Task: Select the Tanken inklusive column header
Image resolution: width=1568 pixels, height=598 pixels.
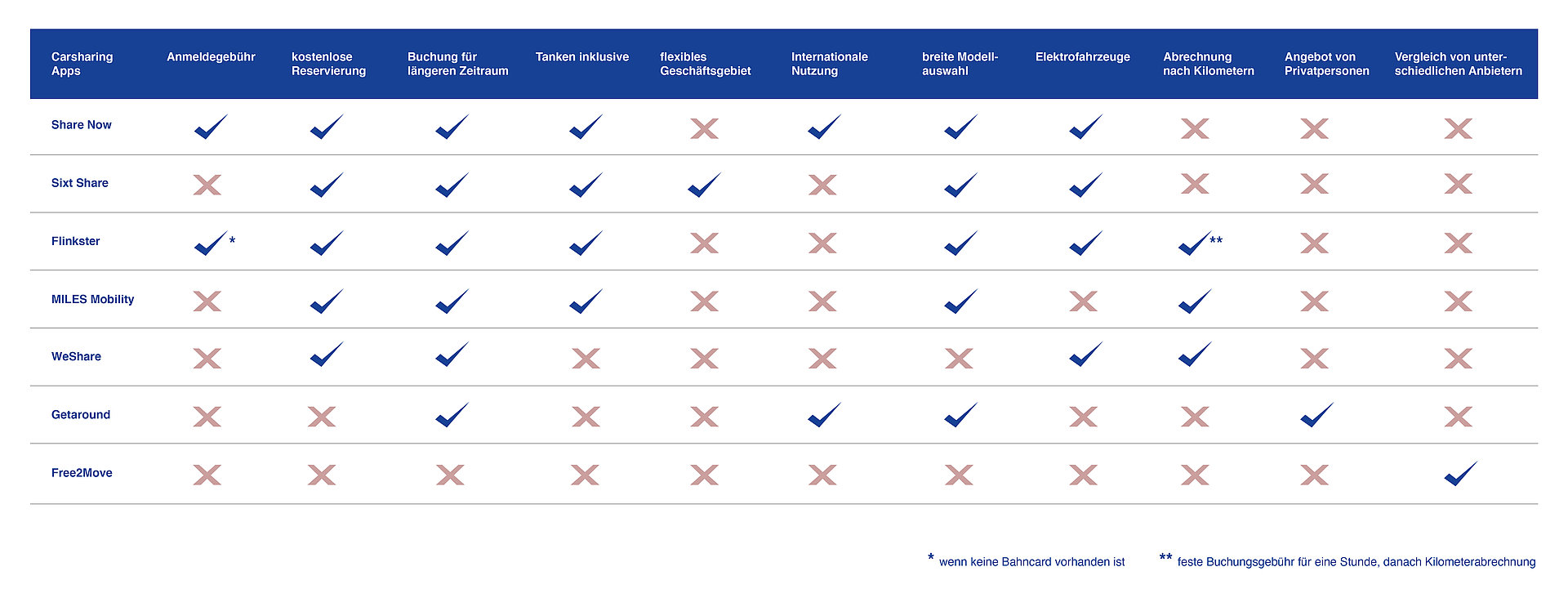Action: [582, 57]
